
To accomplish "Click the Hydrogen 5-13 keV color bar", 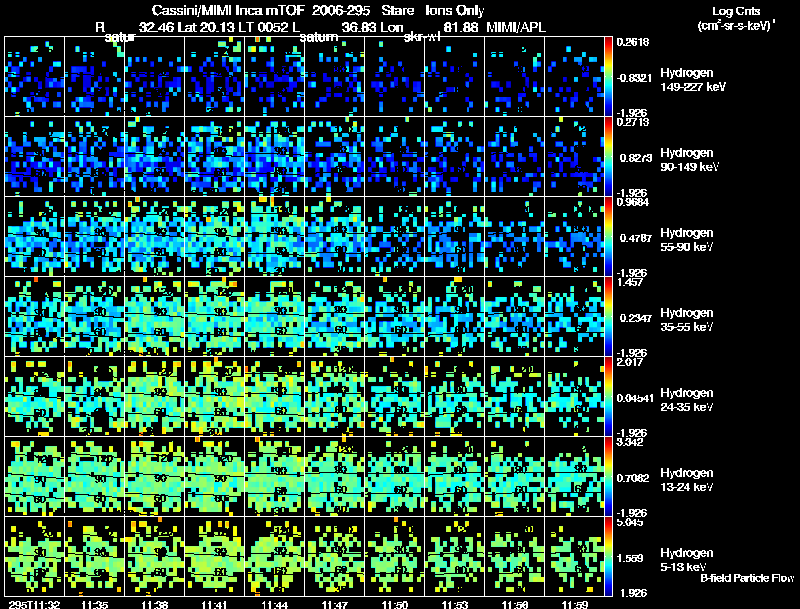I will [x=608, y=556].
